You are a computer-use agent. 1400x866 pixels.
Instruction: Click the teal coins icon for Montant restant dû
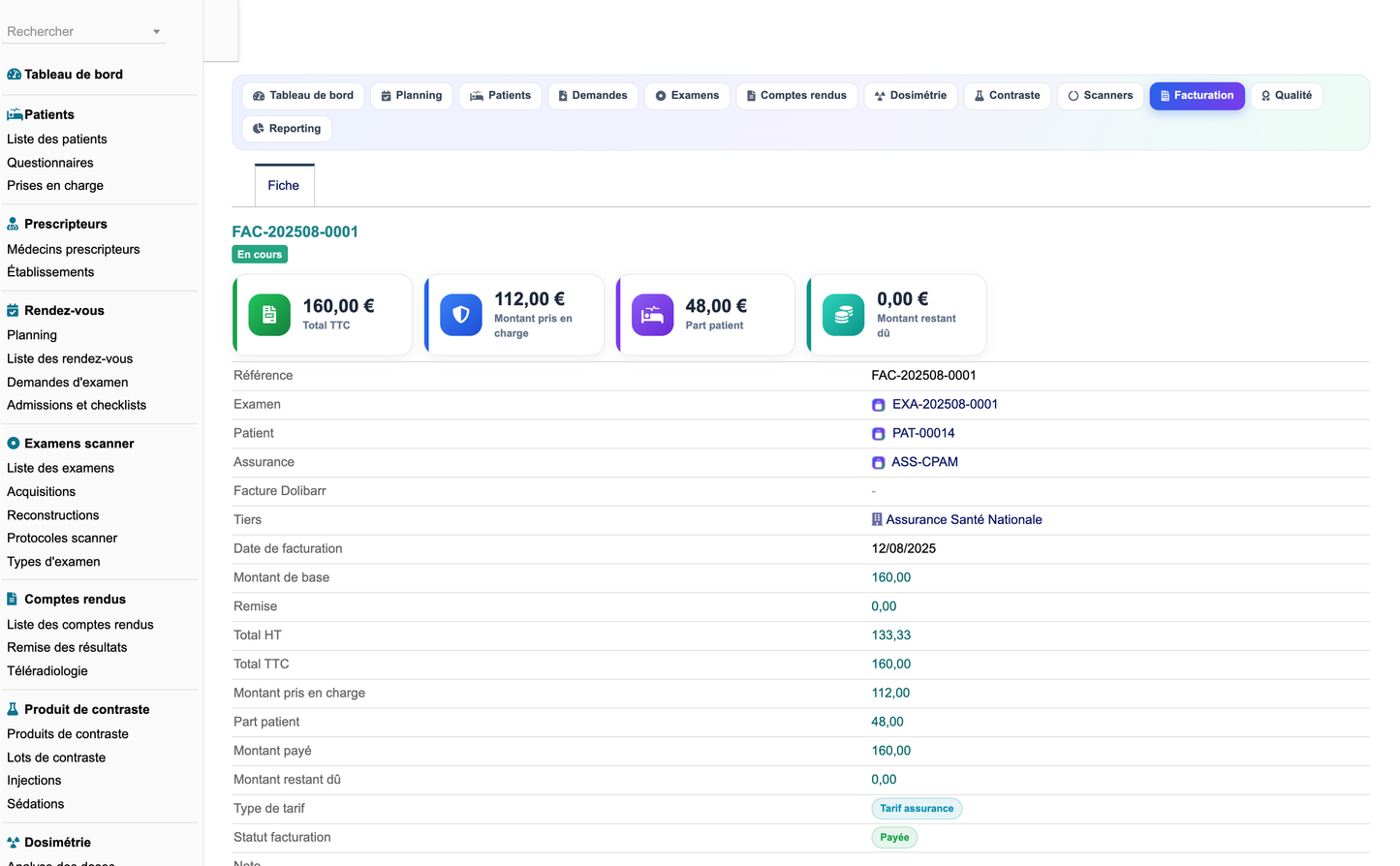[x=844, y=315]
